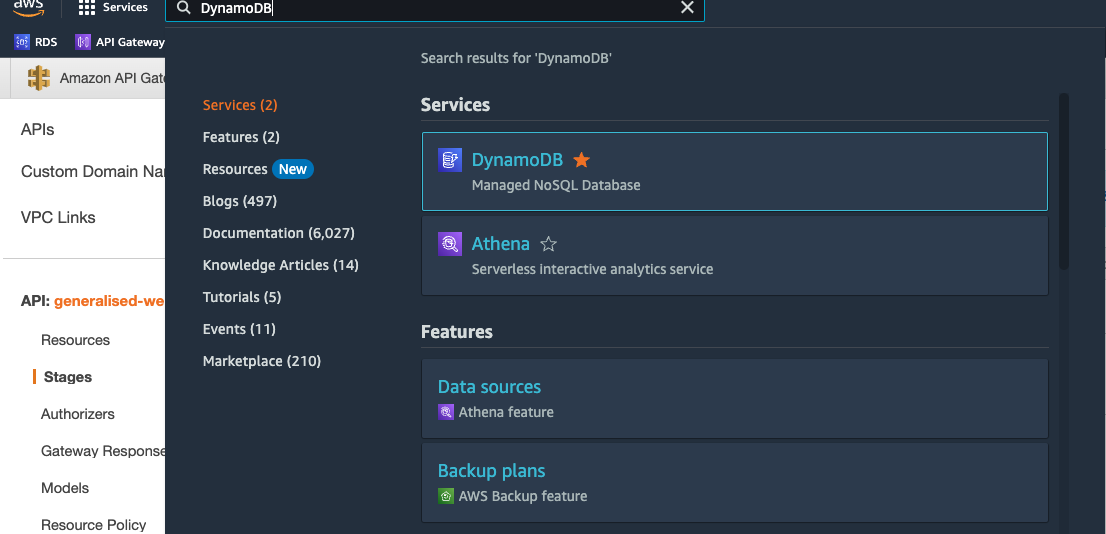Open the Backup plans feature link

click(491, 471)
